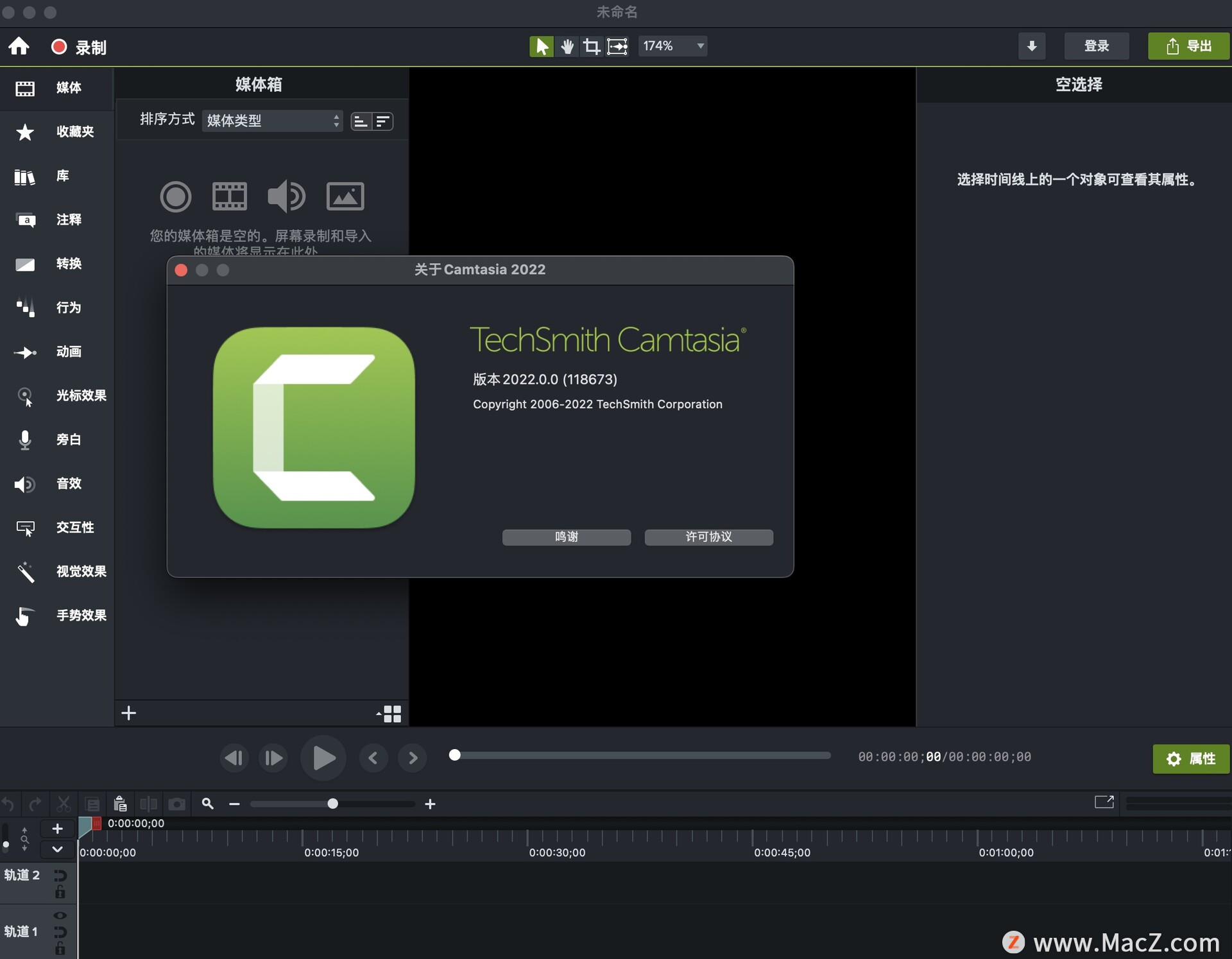1232x959 pixels.
Task: Click the split clip icon in timeline toolbar
Action: [x=148, y=804]
